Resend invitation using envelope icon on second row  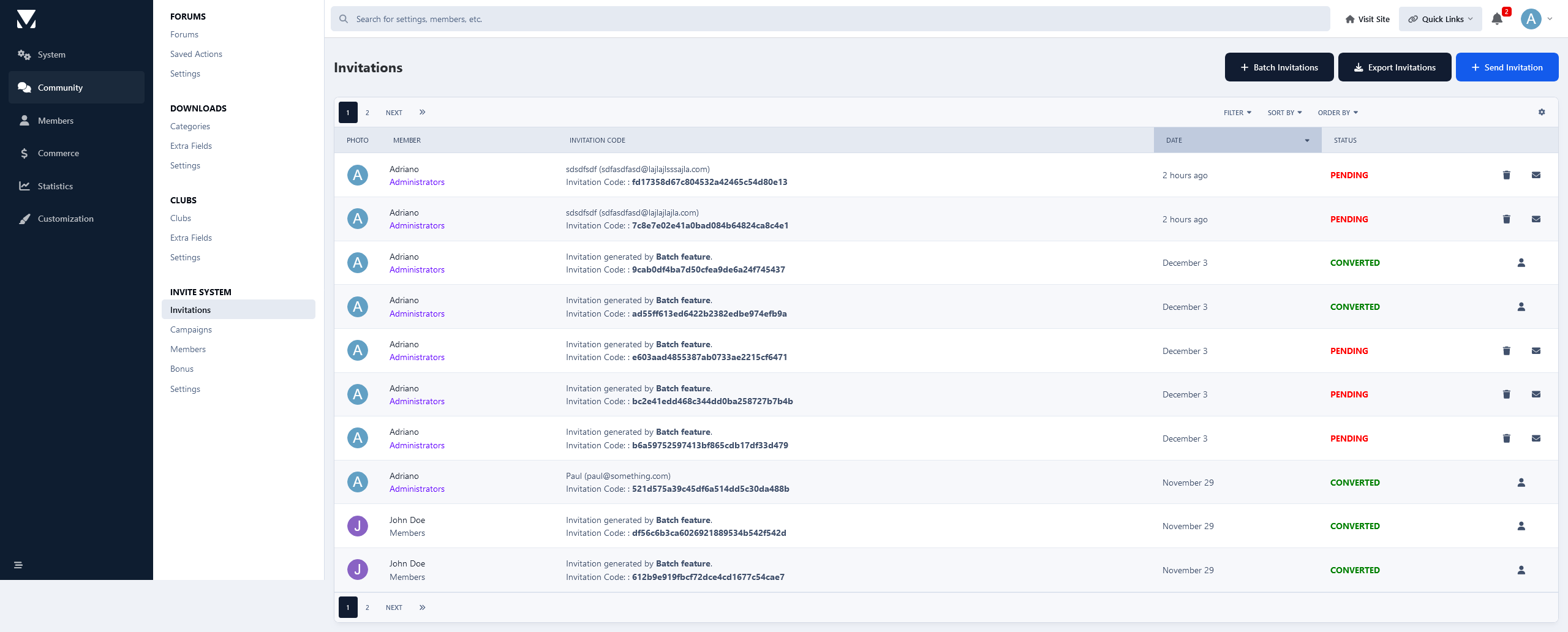click(x=1536, y=219)
